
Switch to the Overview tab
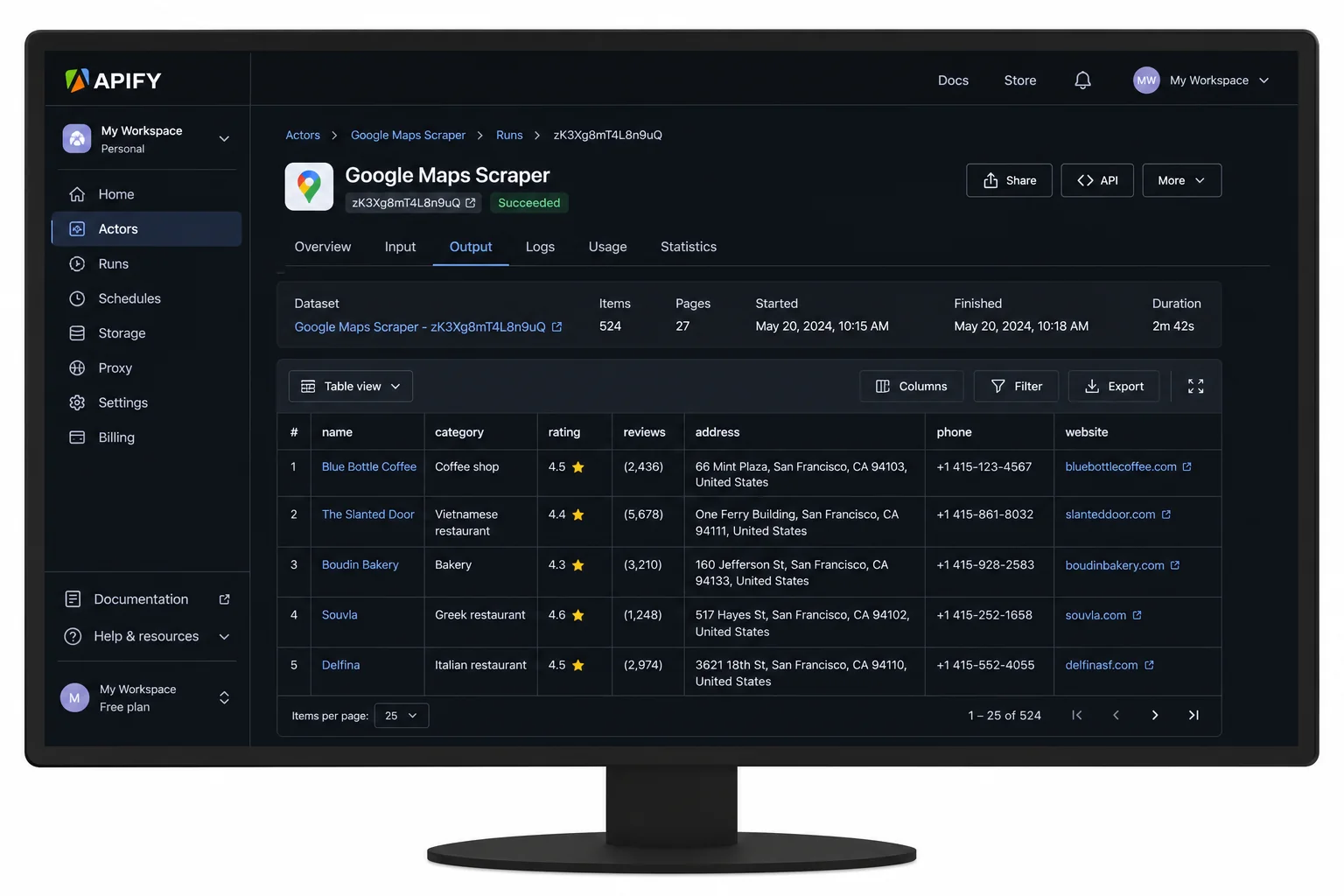pos(323,248)
